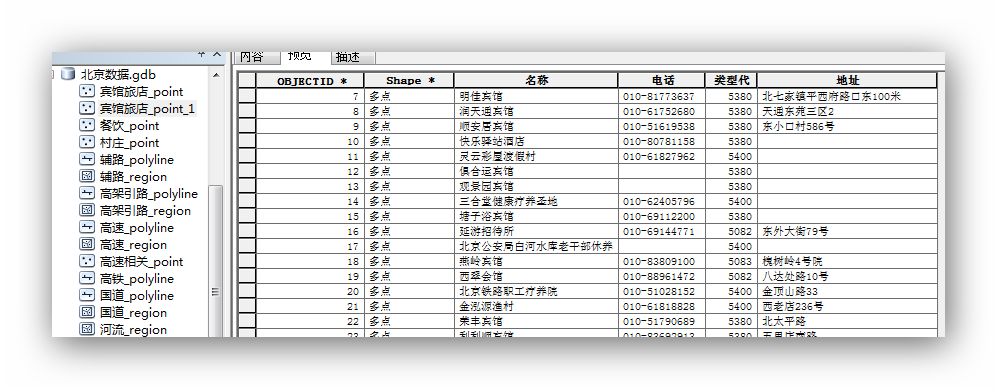Click the 地址 column header
The height and width of the screenshot is (389, 997).
(x=848, y=81)
